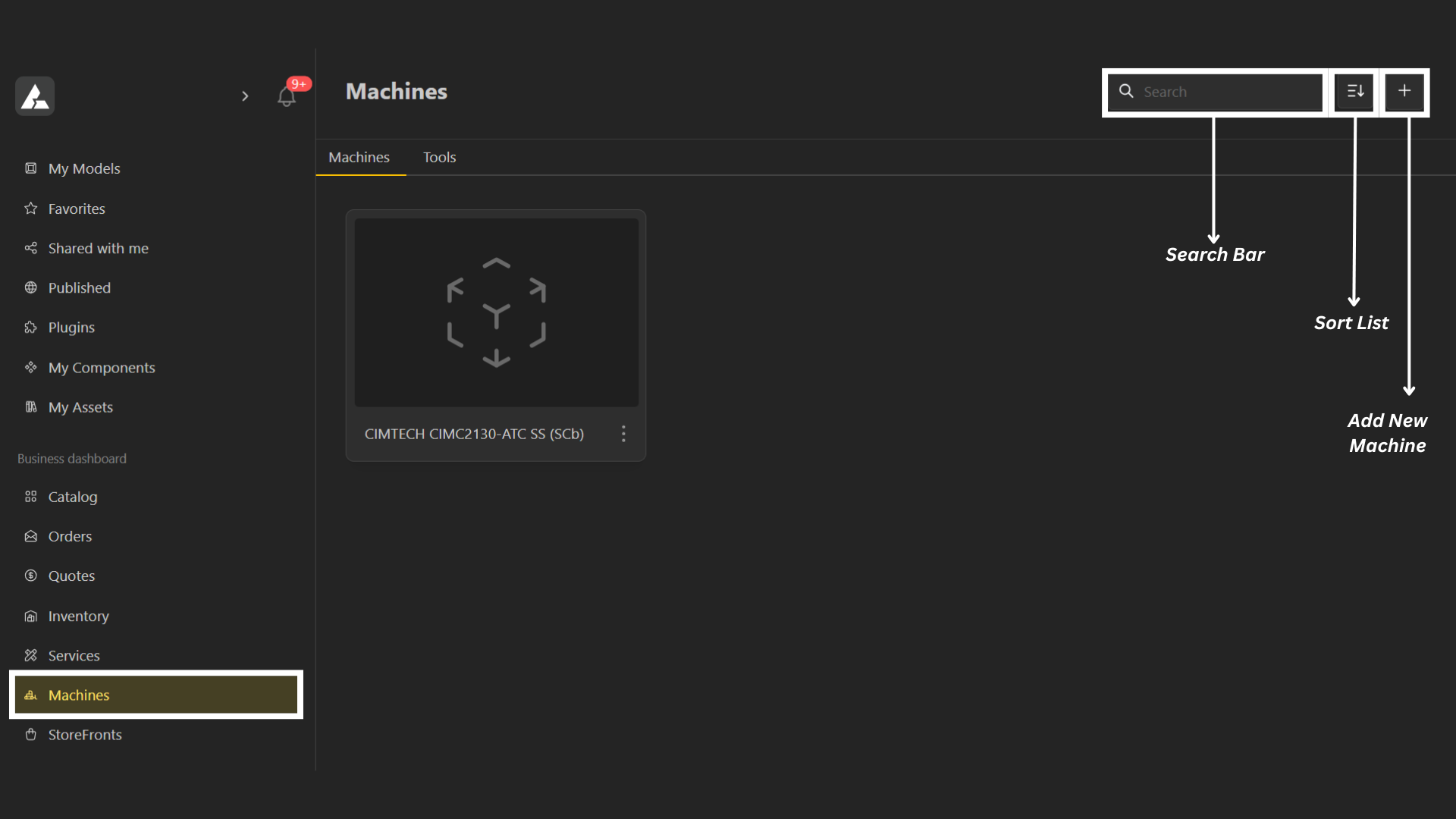Switch to the Tools tab
The image size is (1456, 819).
point(439,157)
